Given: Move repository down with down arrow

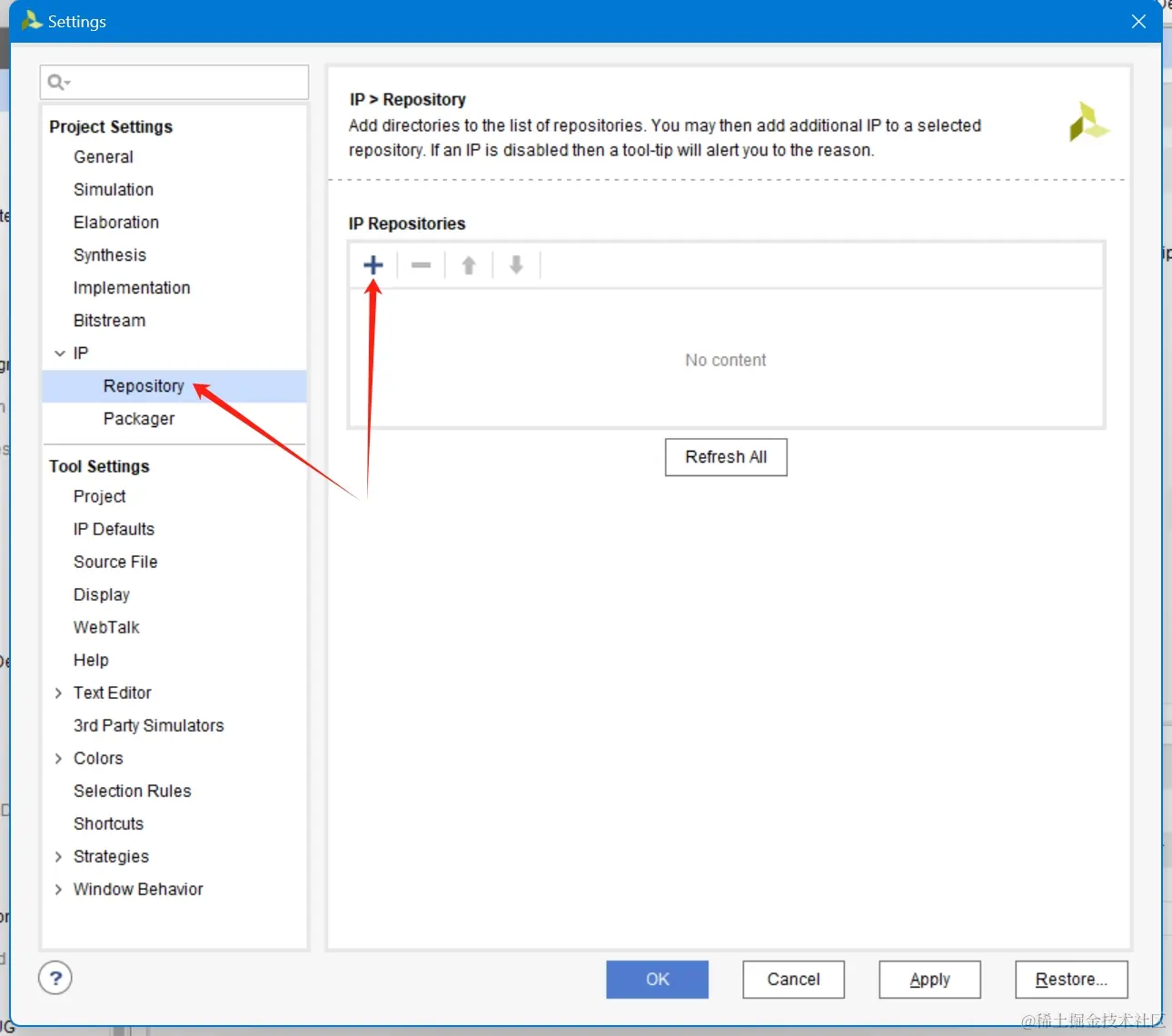Looking at the screenshot, I should (x=516, y=265).
